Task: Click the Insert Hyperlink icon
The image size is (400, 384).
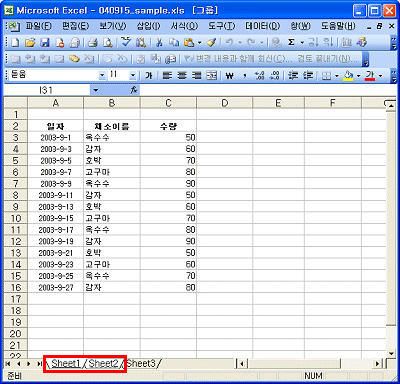Action: pos(276,42)
